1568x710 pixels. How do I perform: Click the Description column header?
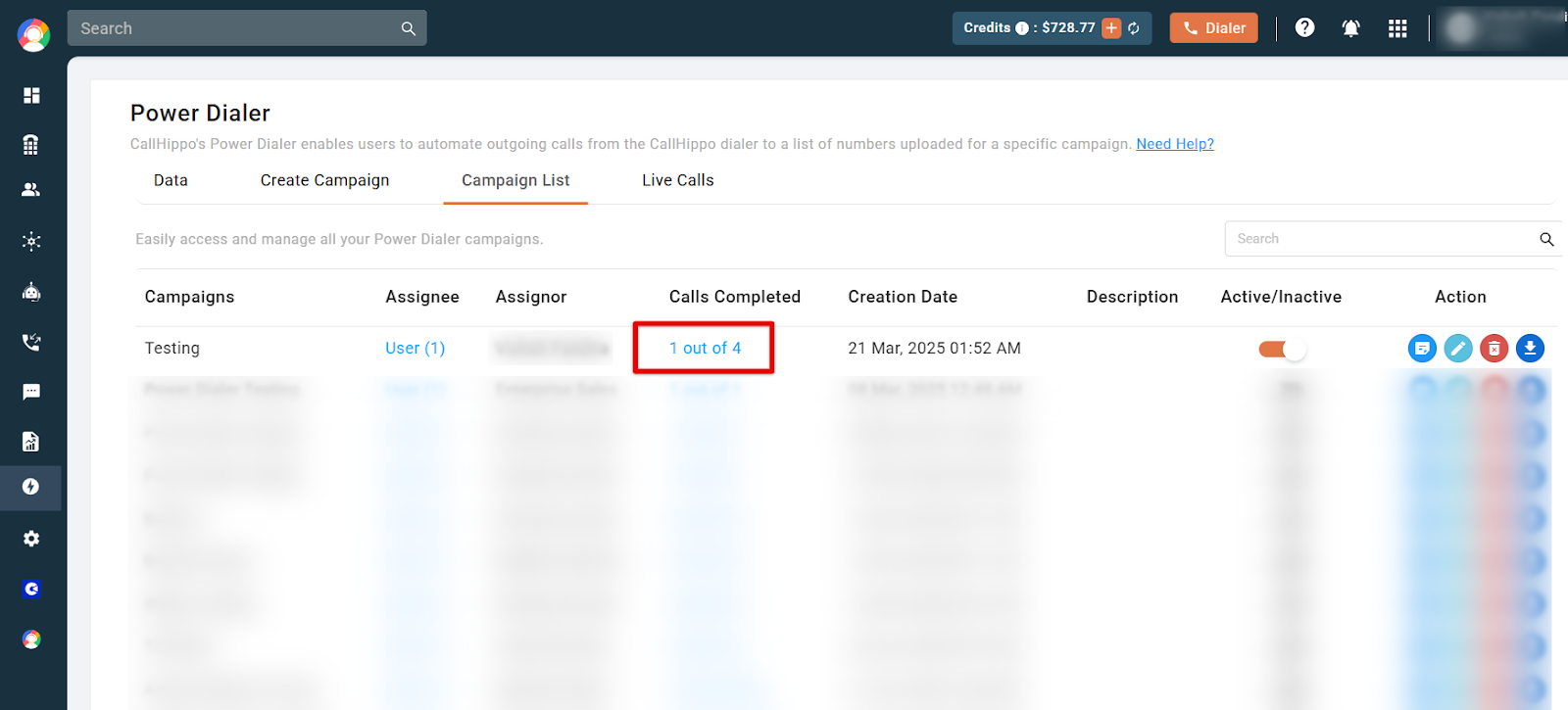click(1132, 297)
